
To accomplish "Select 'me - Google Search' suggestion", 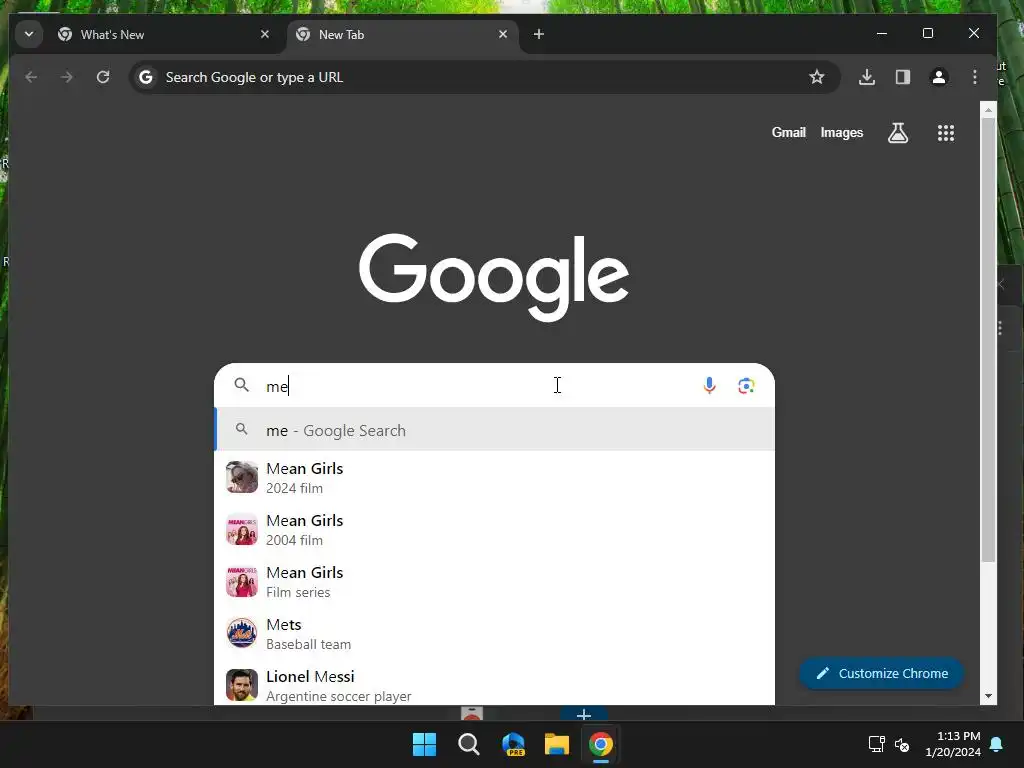I will [494, 430].
